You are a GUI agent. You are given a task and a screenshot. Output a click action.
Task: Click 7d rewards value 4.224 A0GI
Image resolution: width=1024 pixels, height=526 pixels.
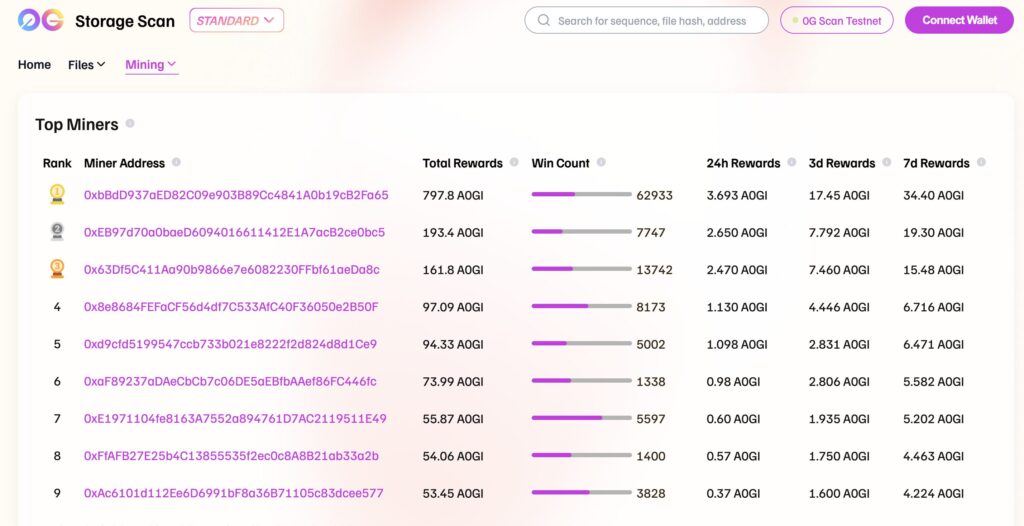click(x=934, y=493)
